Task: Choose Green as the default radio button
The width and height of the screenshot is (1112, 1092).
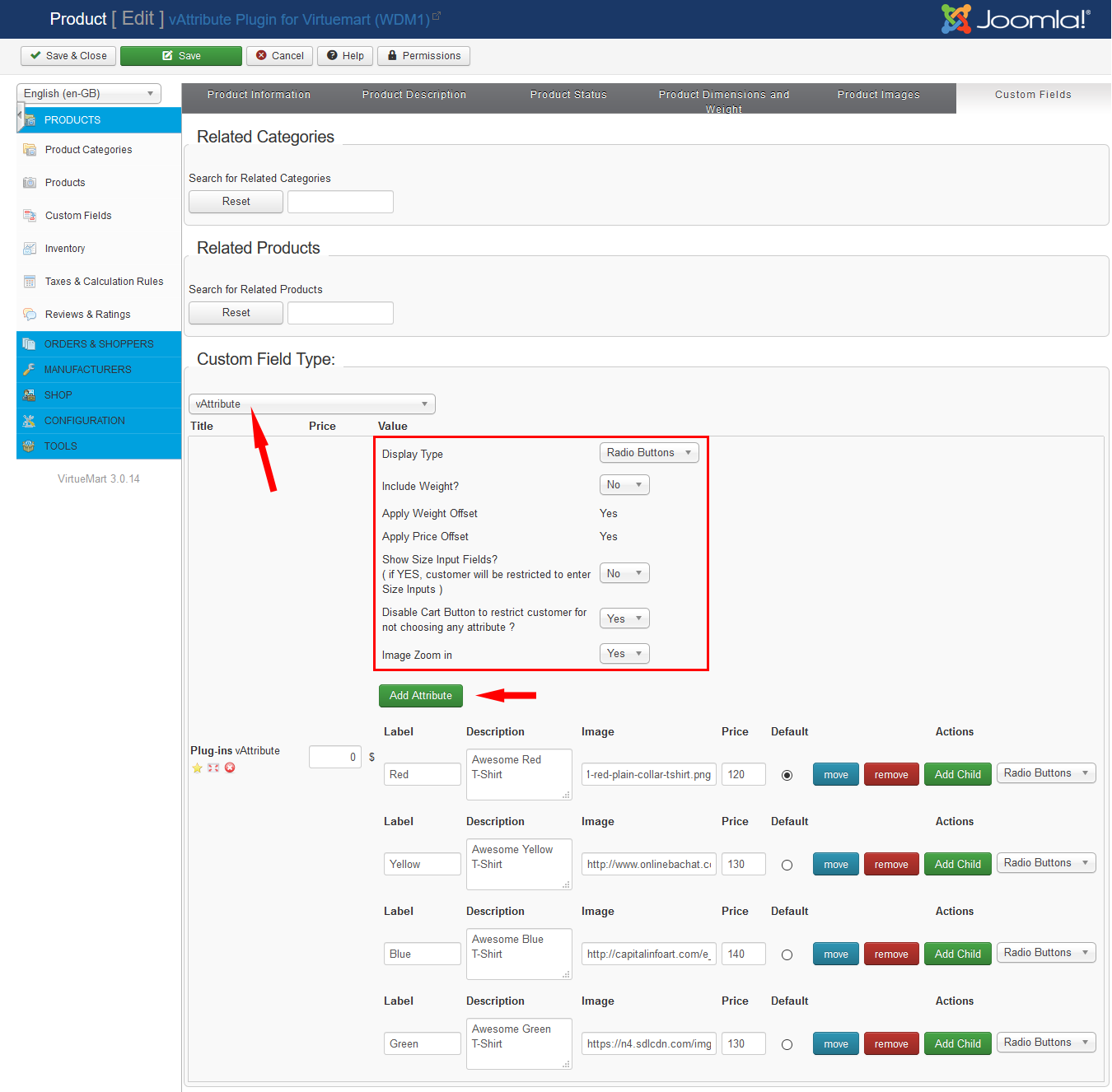Action: (787, 1044)
